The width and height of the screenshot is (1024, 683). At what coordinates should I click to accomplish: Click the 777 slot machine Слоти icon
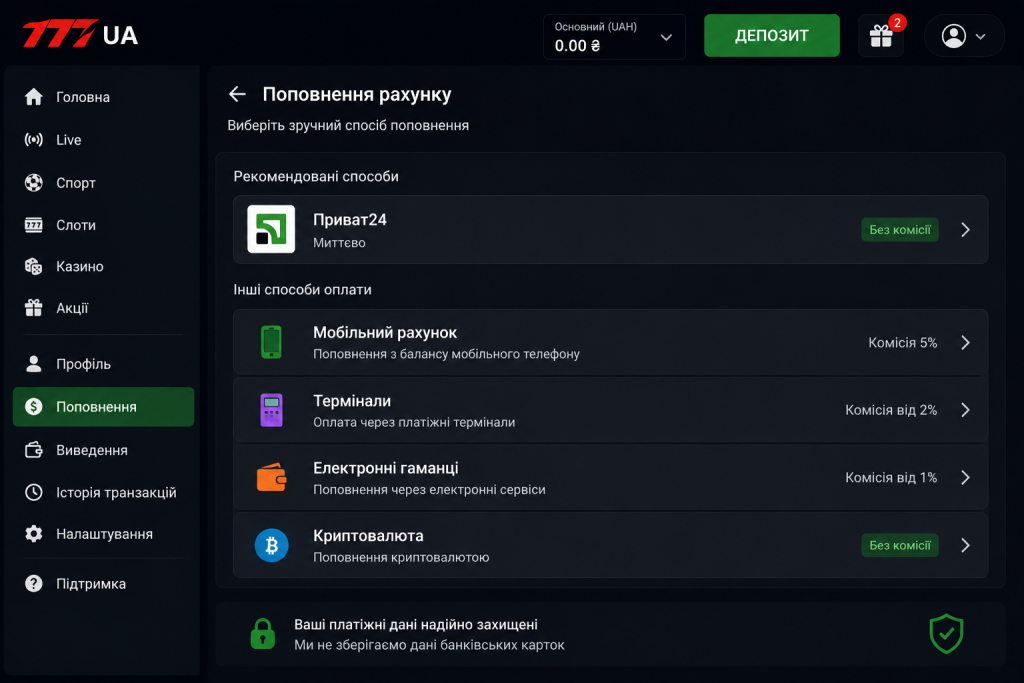tap(33, 225)
